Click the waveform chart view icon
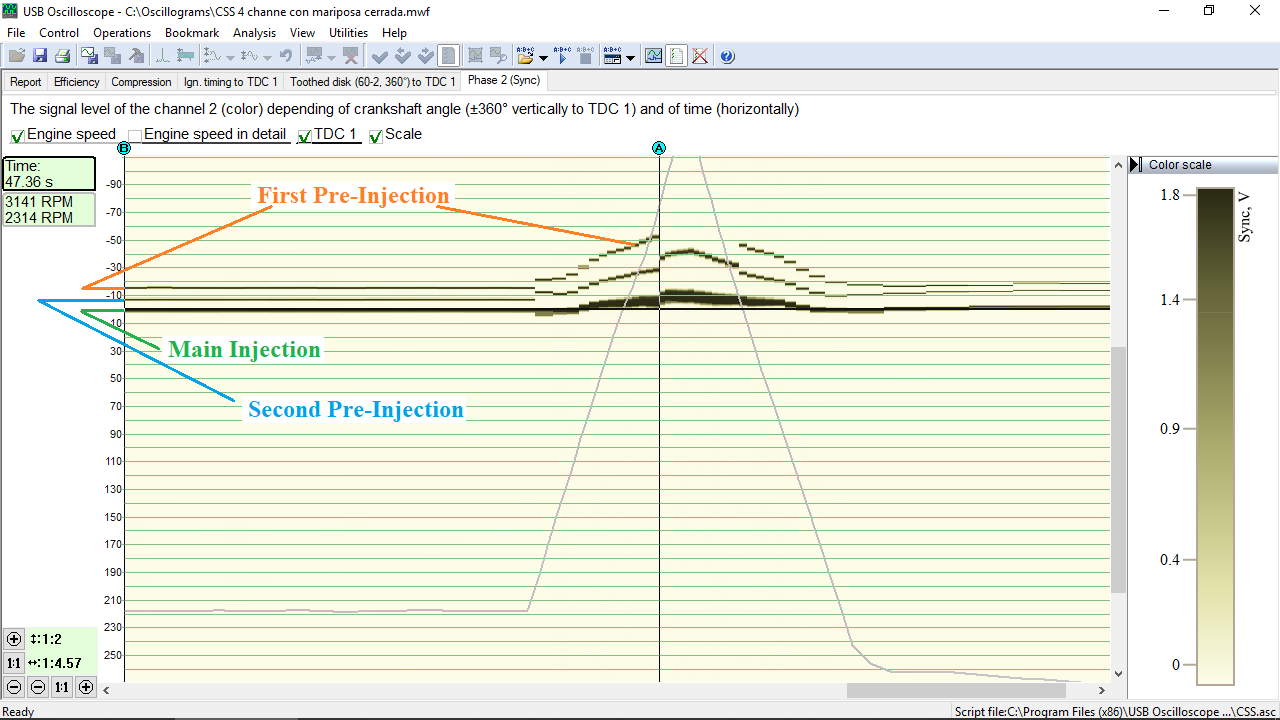The image size is (1280, 720). [653, 56]
